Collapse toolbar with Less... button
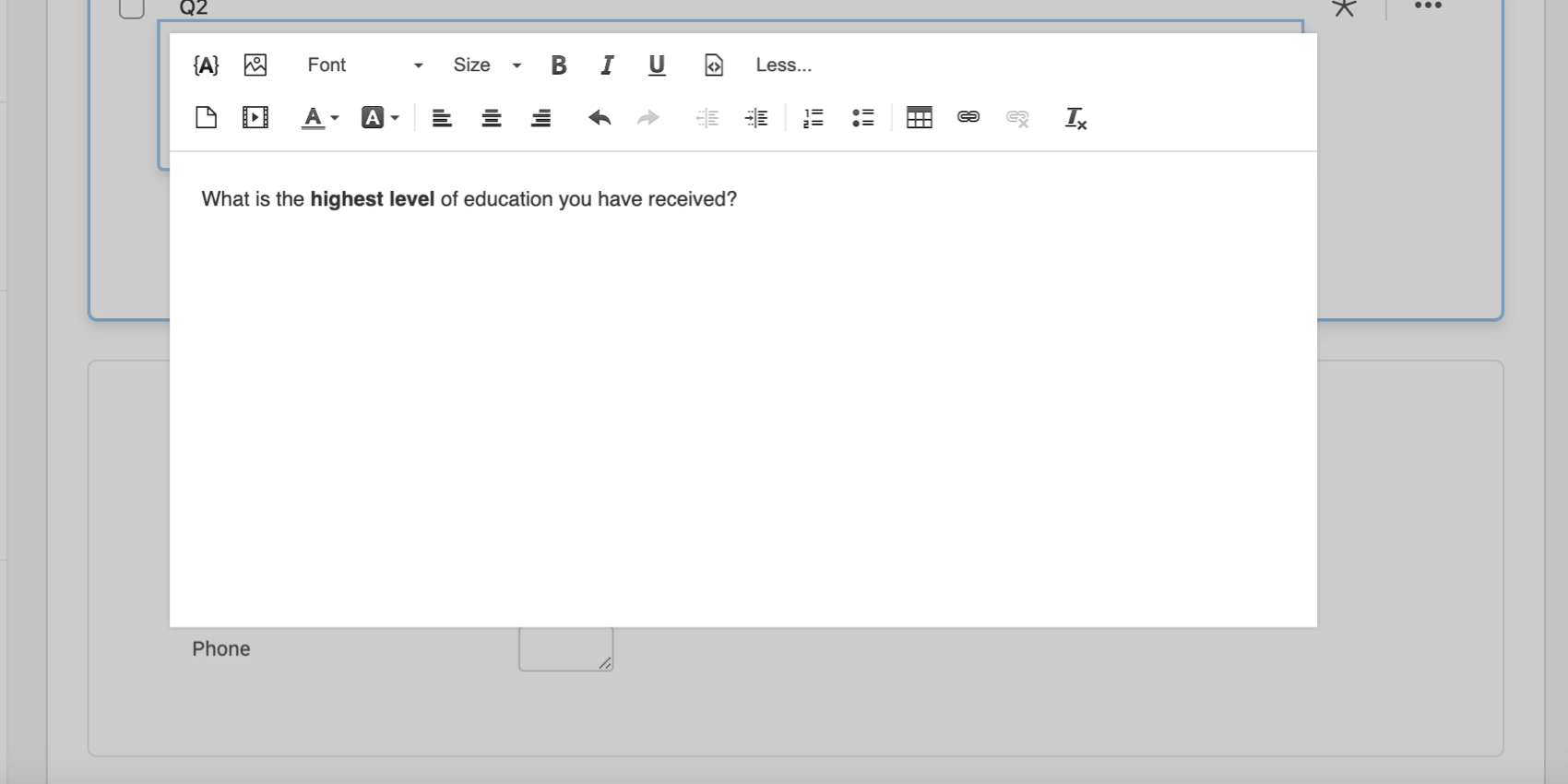Image resolution: width=1568 pixels, height=784 pixels. [783, 65]
